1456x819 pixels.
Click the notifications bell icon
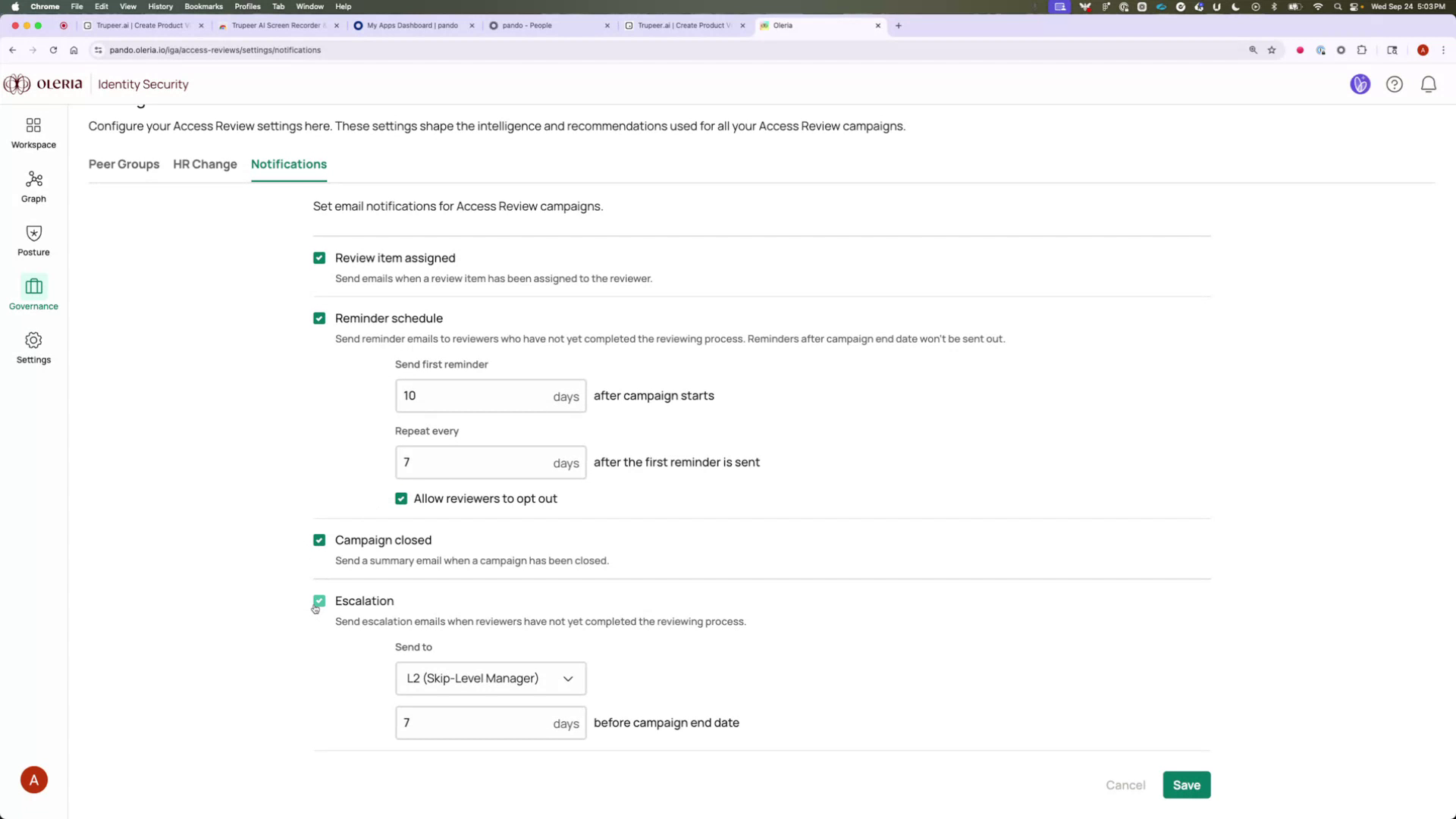click(1429, 84)
